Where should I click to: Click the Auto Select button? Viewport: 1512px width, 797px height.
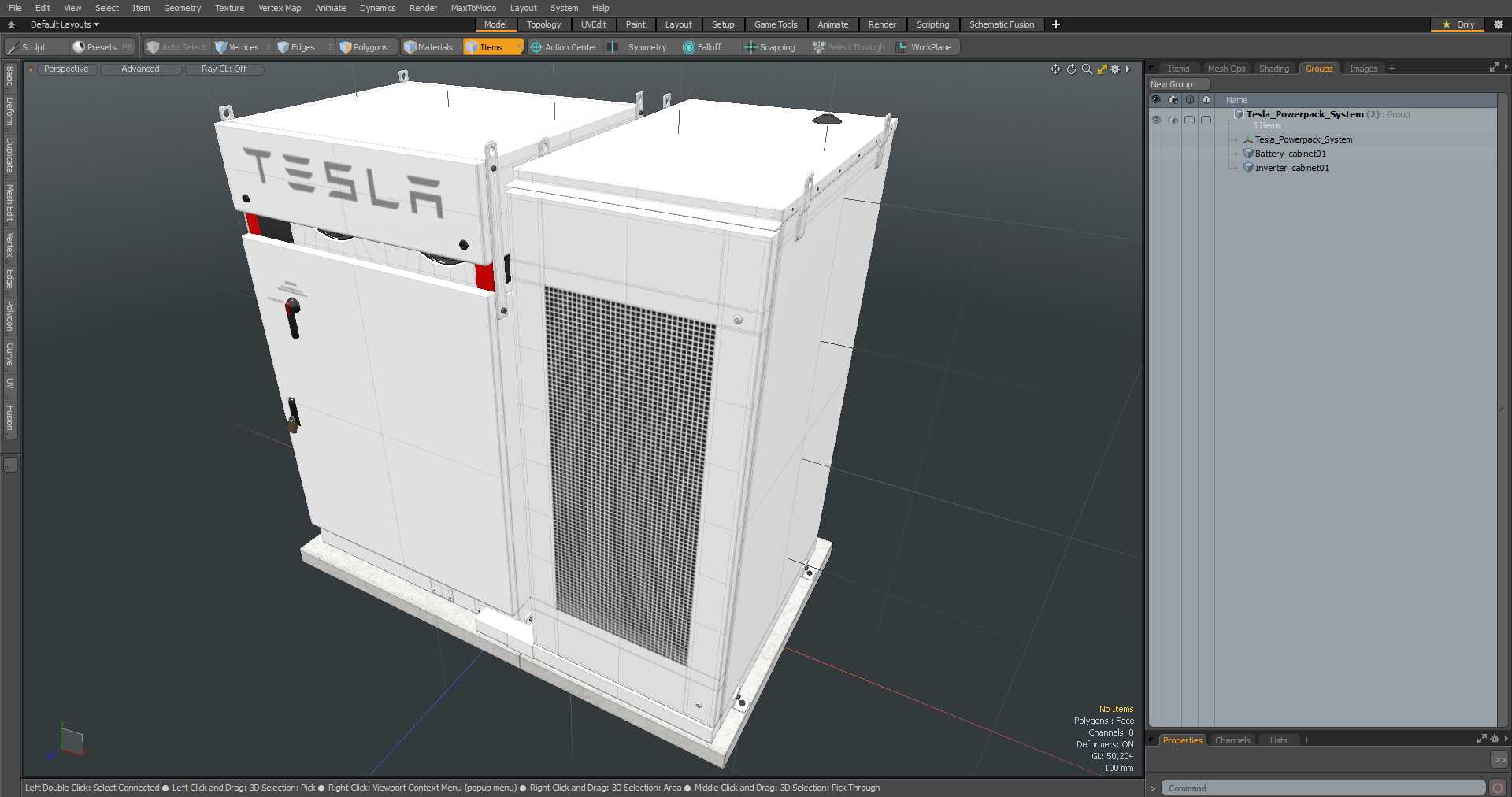[x=176, y=47]
